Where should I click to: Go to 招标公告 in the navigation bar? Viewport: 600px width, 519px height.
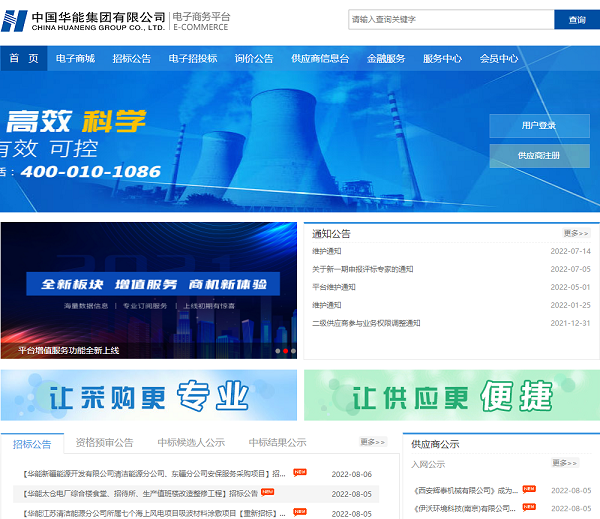tap(132, 59)
